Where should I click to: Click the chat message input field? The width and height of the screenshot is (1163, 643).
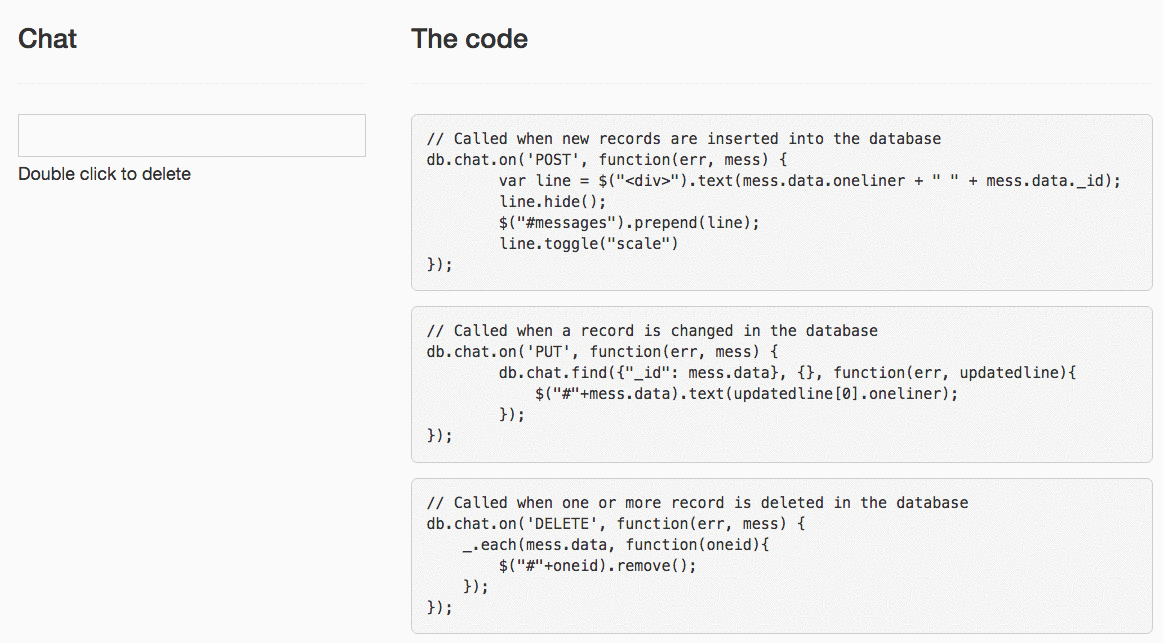[x=191, y=135]
